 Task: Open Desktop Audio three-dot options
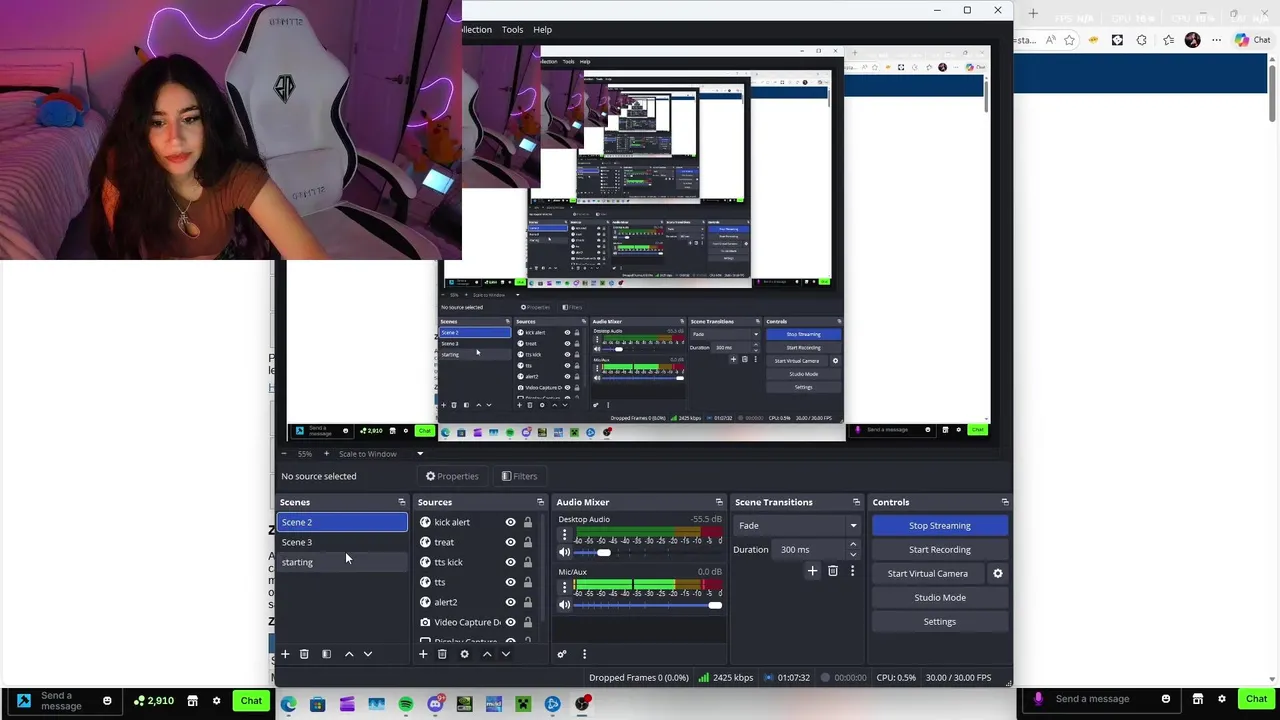click(564, 535)
